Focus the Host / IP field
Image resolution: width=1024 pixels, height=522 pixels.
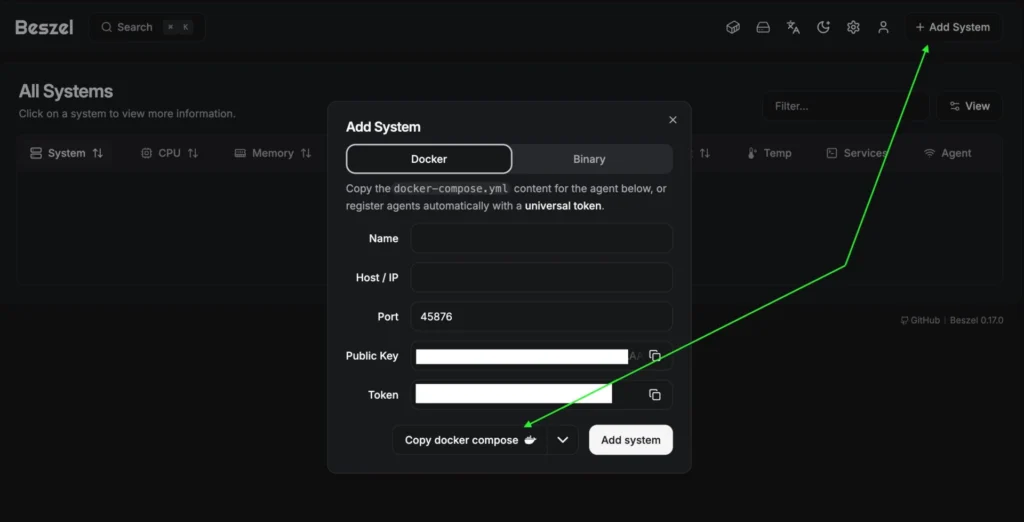pyautogui.click(x=541, y=278)
